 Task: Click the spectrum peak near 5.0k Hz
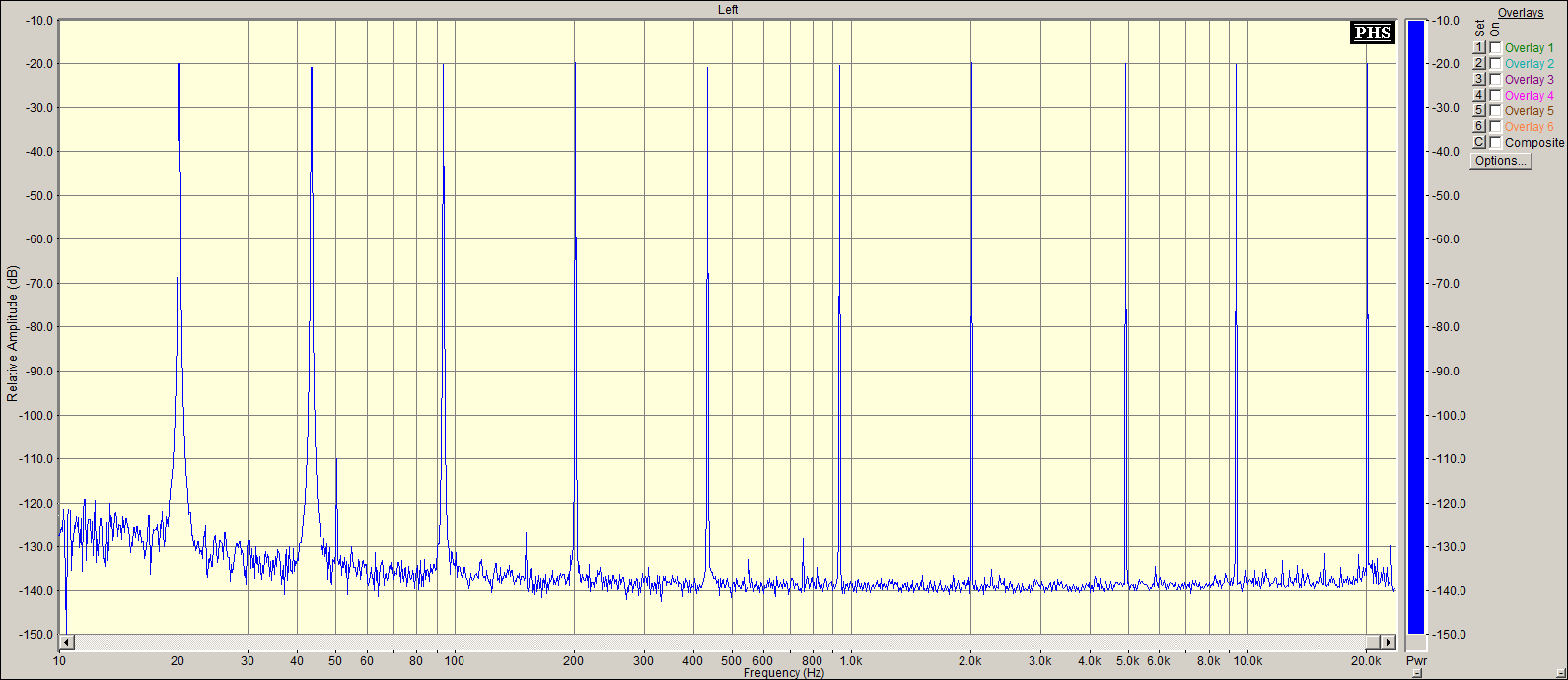(x=1125, y=65)
